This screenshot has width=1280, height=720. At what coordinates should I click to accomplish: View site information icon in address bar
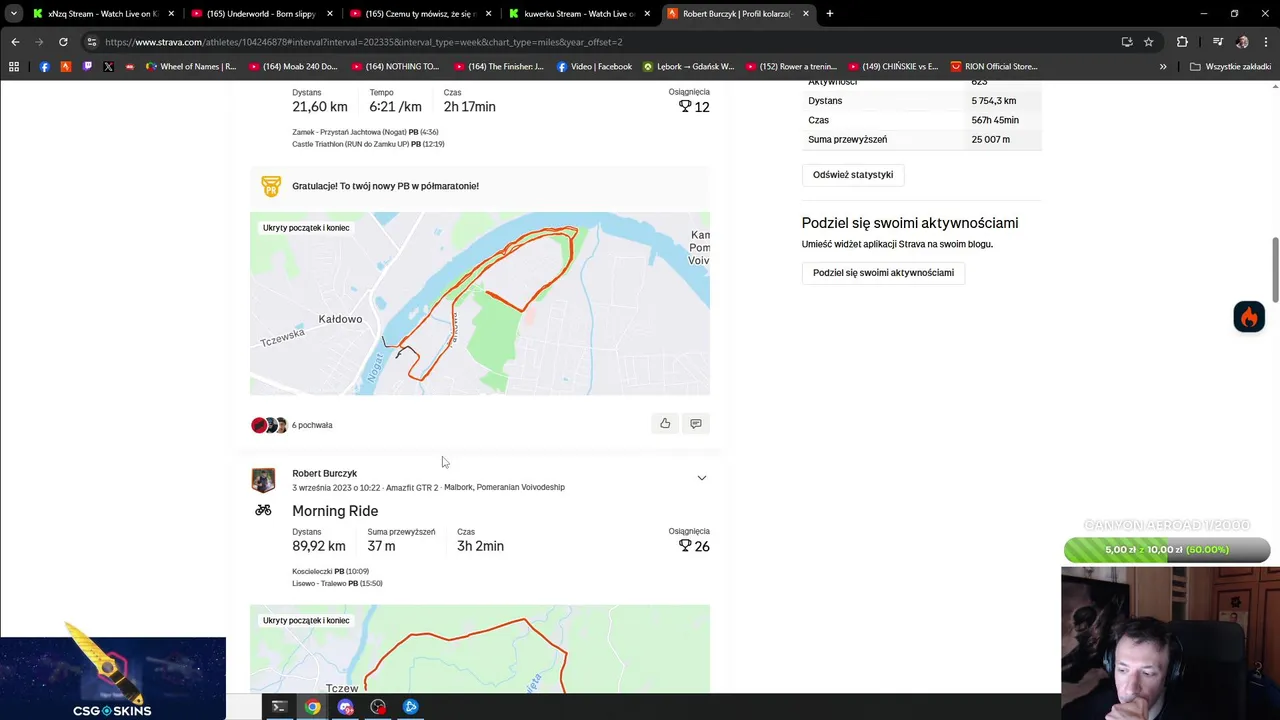(92, 42)
